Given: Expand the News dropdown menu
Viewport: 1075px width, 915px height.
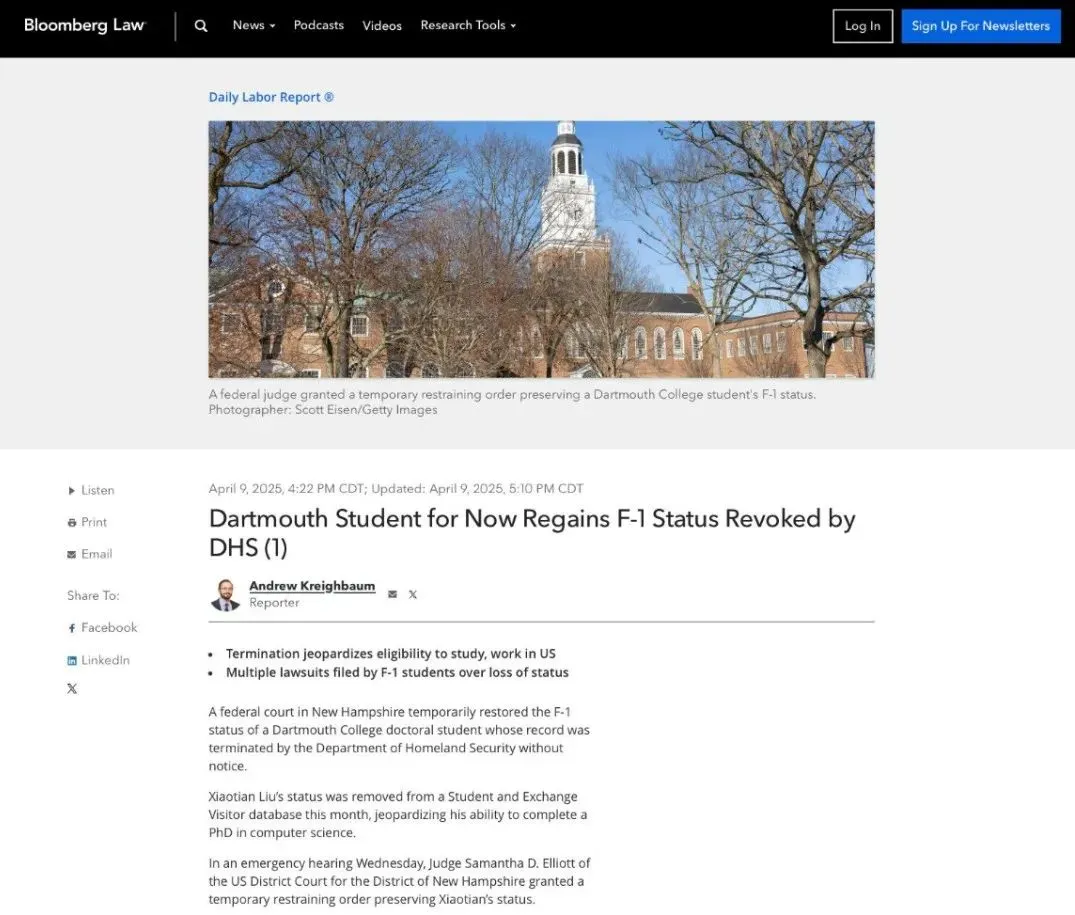Looking at the screenshot, I should click(x=254, y=25).
